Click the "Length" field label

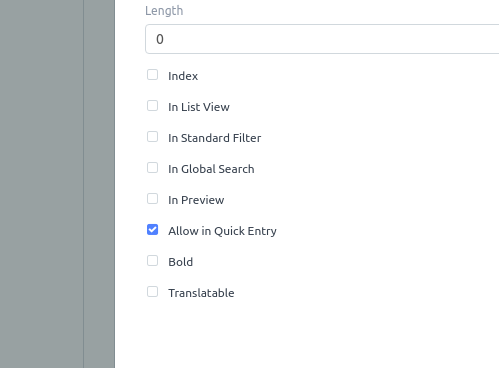(x=164, y=11)
